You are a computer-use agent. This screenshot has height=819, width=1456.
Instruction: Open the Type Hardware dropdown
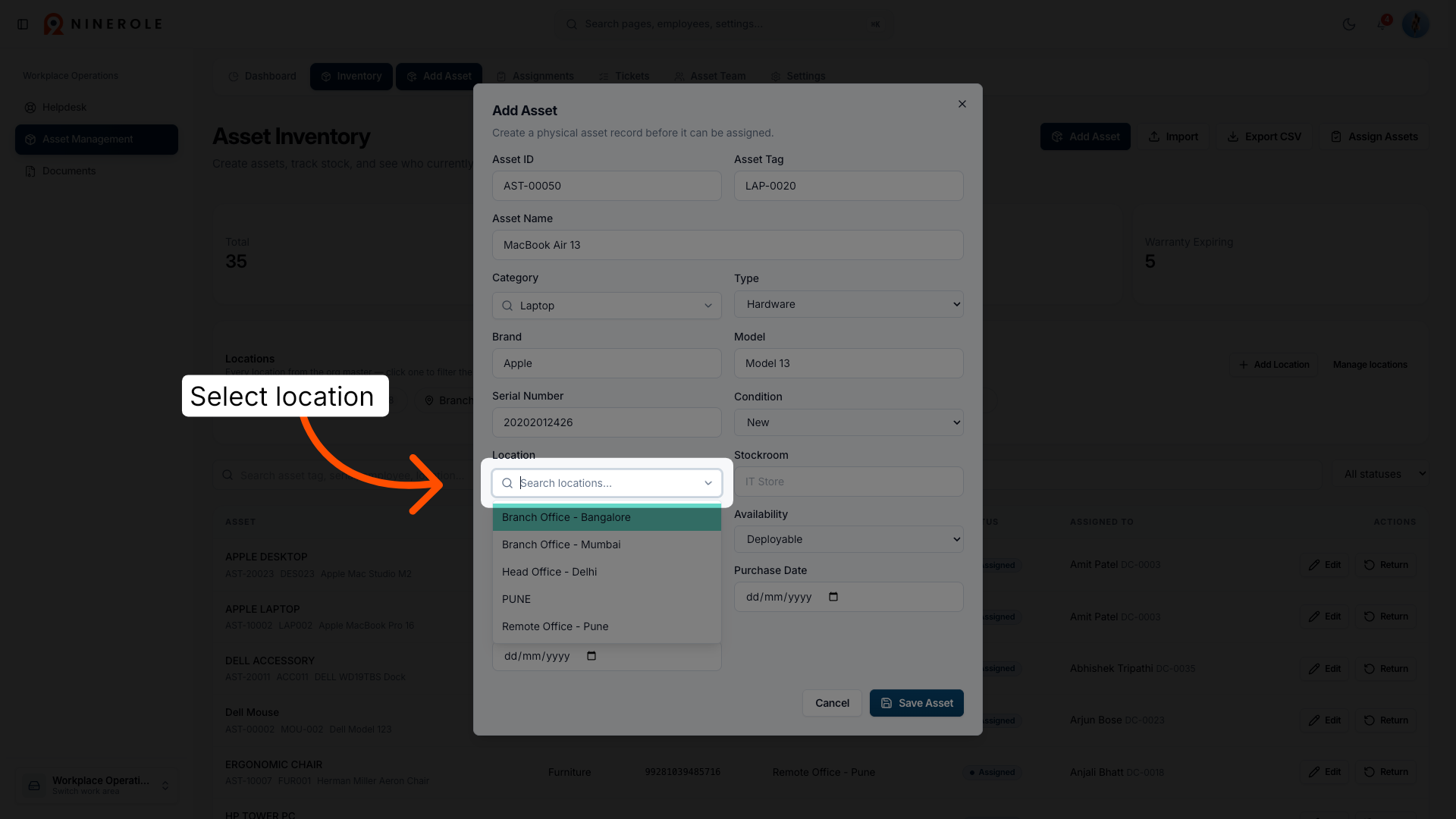(x=849, y=304)
